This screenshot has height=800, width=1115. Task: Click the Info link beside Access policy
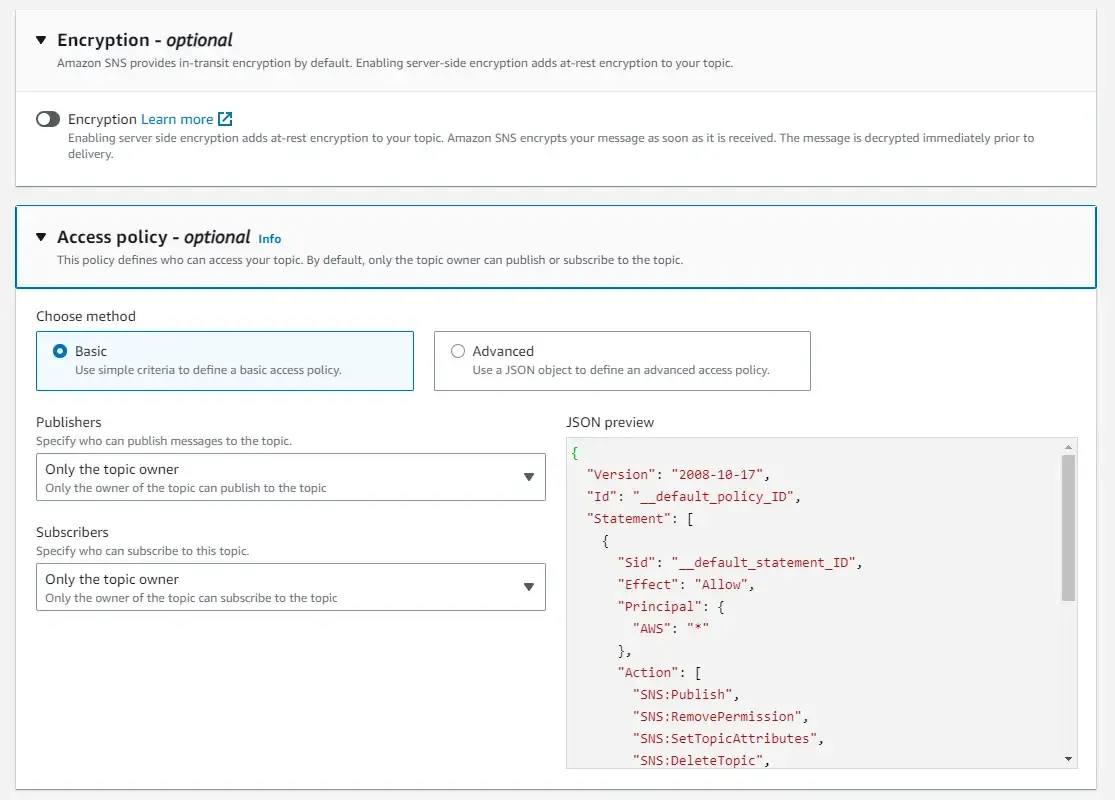(x=269, y=238)
